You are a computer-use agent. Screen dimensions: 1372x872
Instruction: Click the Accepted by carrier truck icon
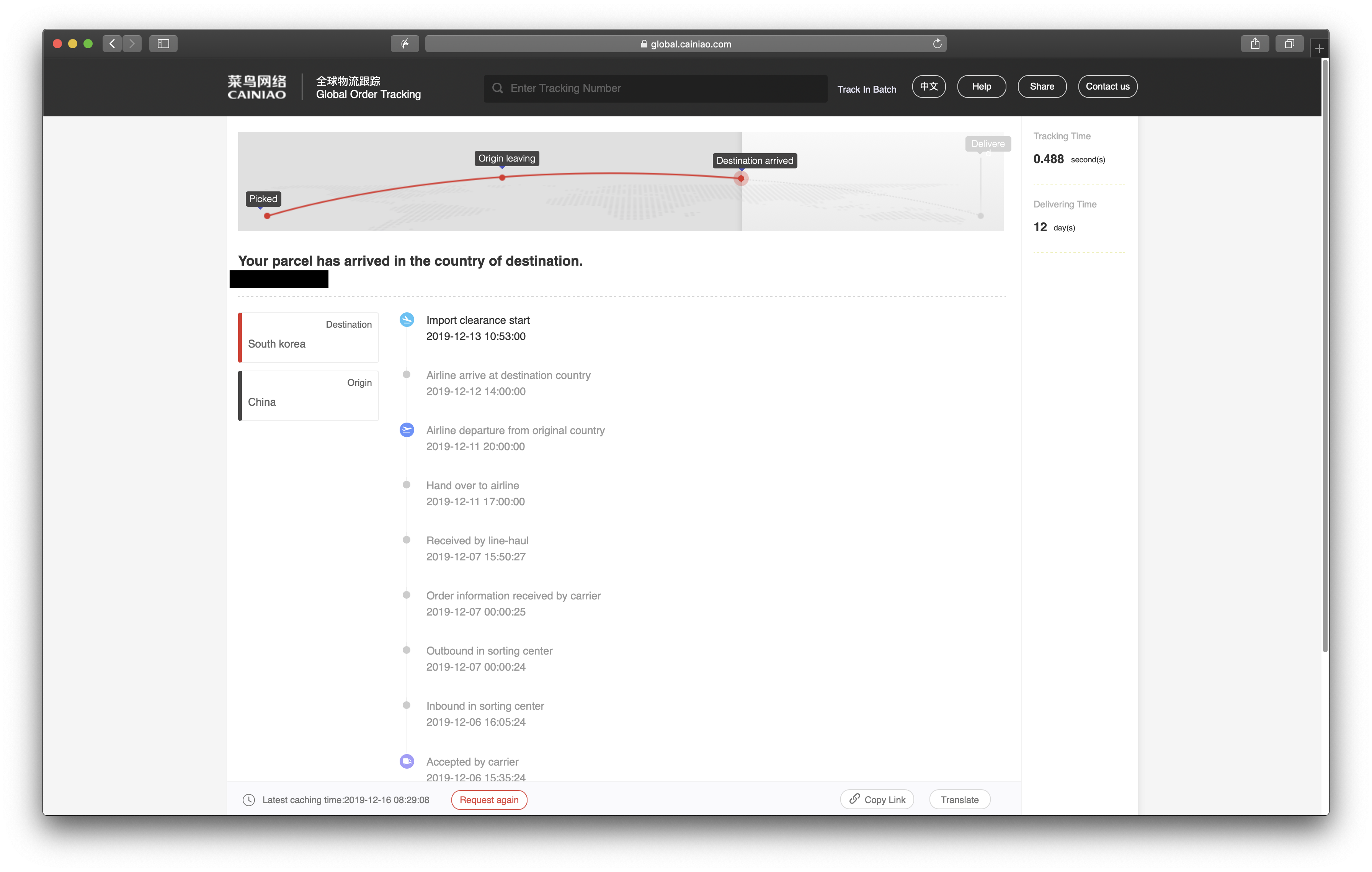point(407,761)
